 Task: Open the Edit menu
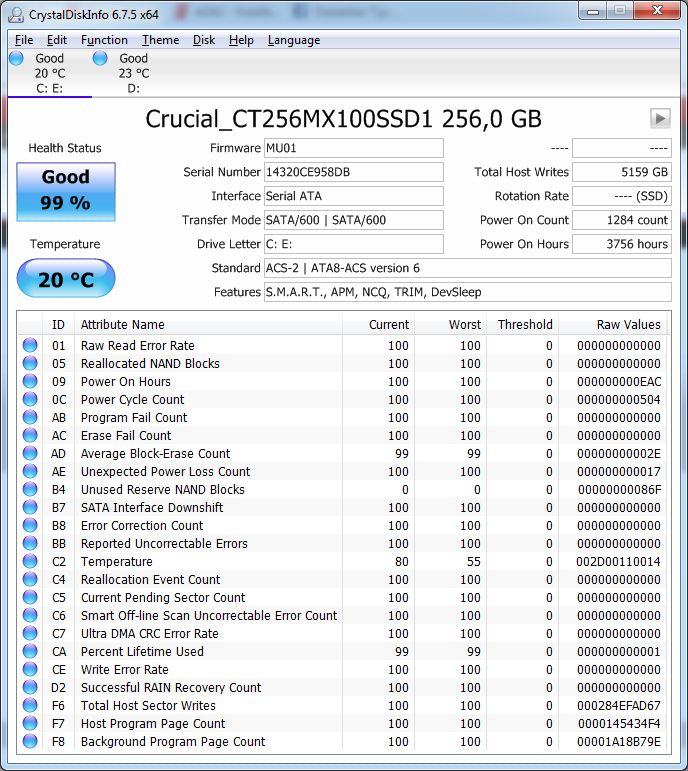point(57,40)
